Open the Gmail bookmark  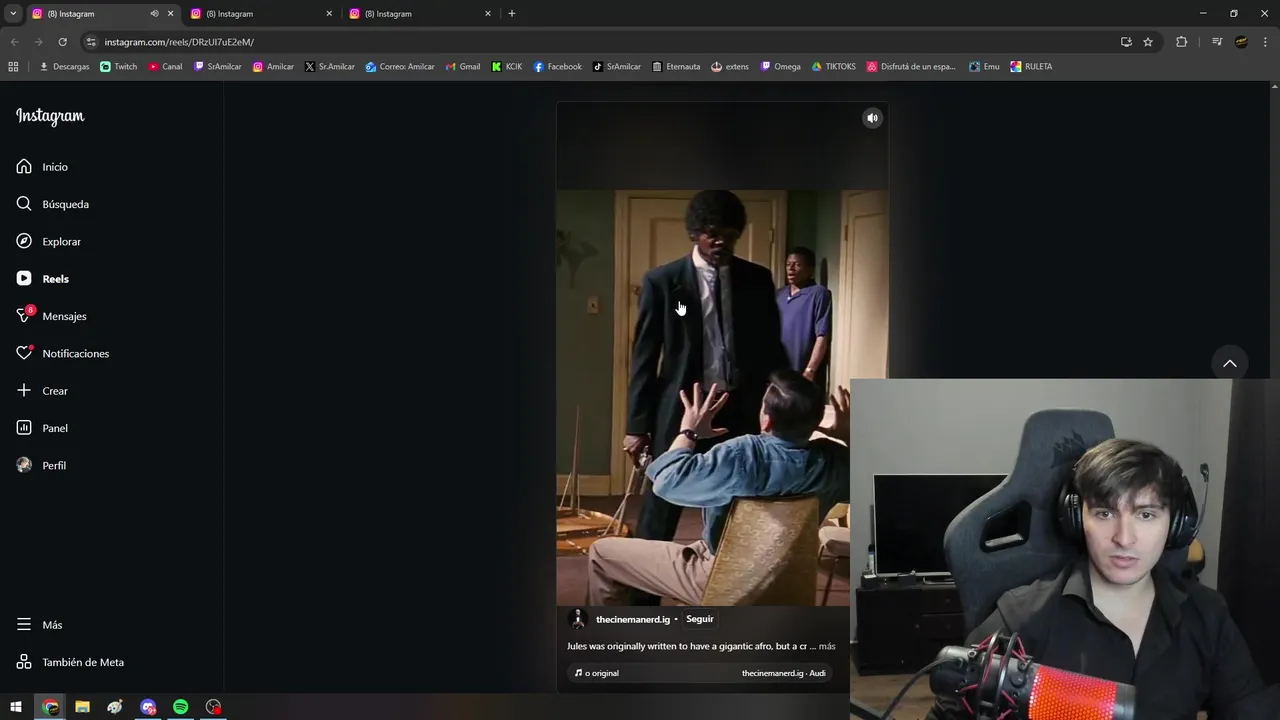coord(462,67)
